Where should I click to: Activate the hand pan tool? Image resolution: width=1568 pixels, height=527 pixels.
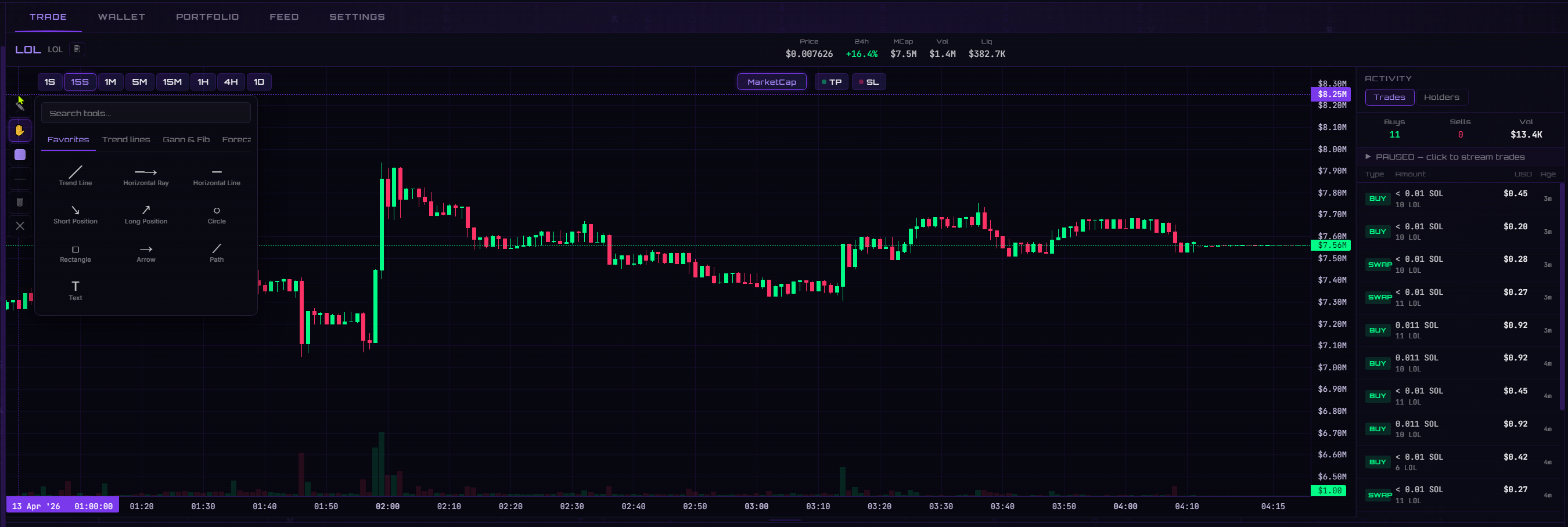tap(20, 130)
